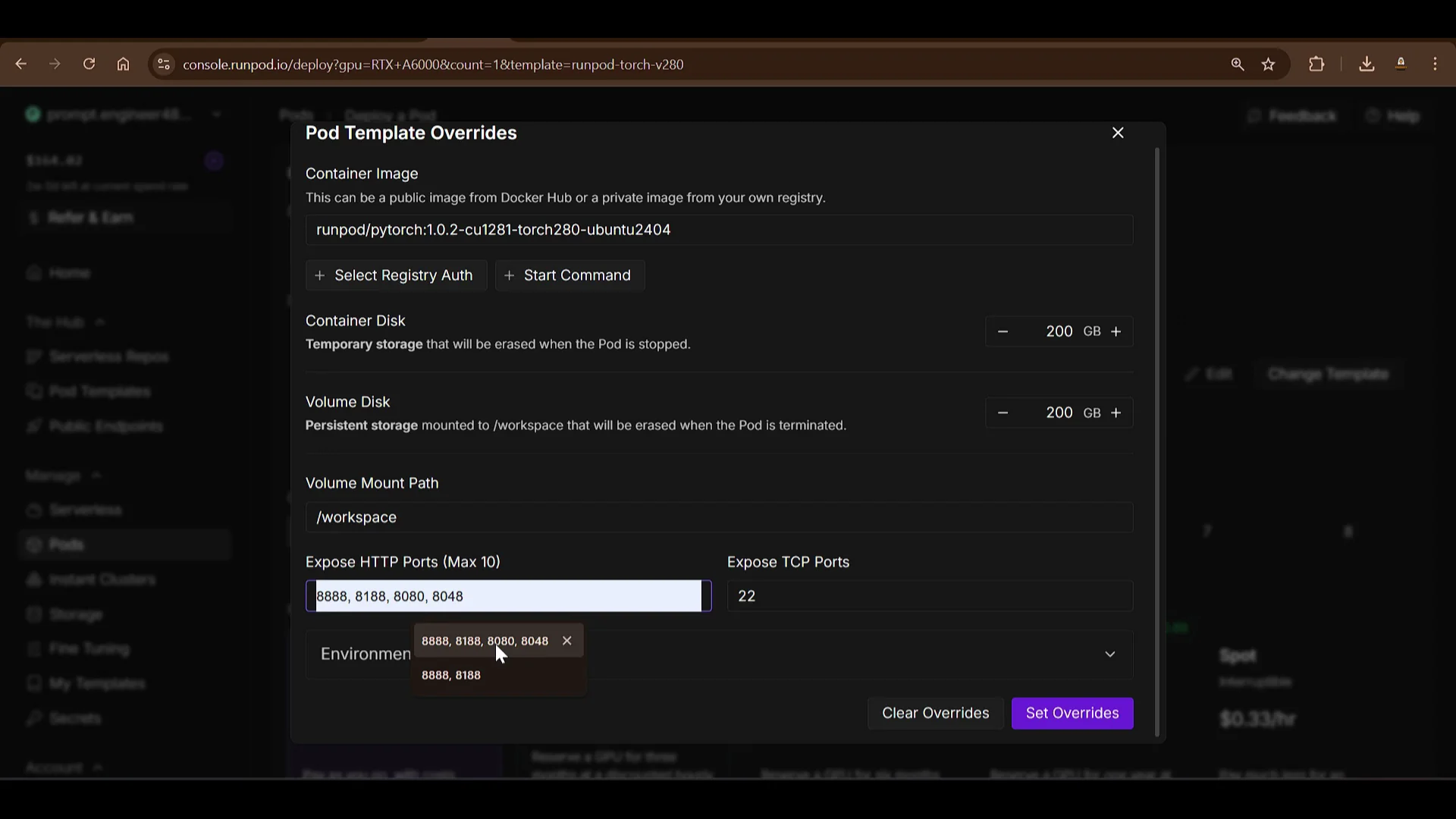Reload the page with browser refresh icon
The height and width of the screenshot is (819, 1456).
(x=89, y=64)
